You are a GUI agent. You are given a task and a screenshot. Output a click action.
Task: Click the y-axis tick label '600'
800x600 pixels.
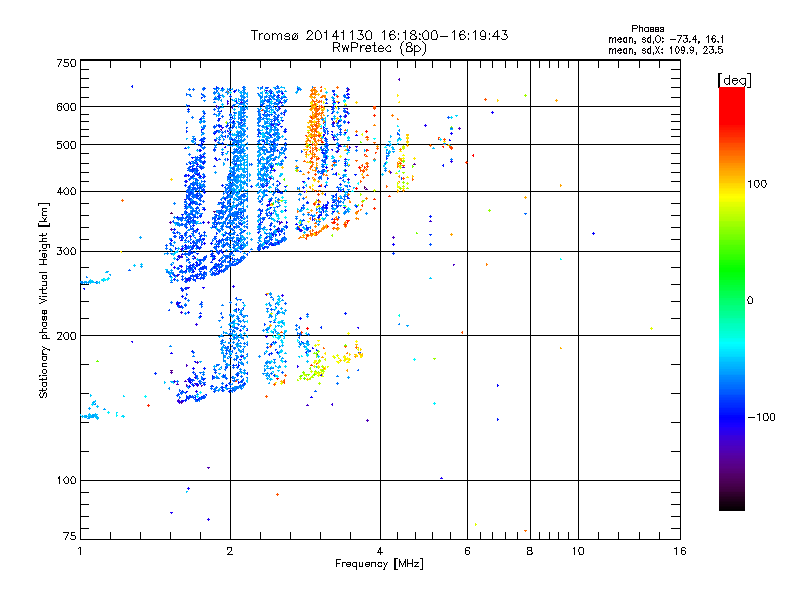click(67, 107)
